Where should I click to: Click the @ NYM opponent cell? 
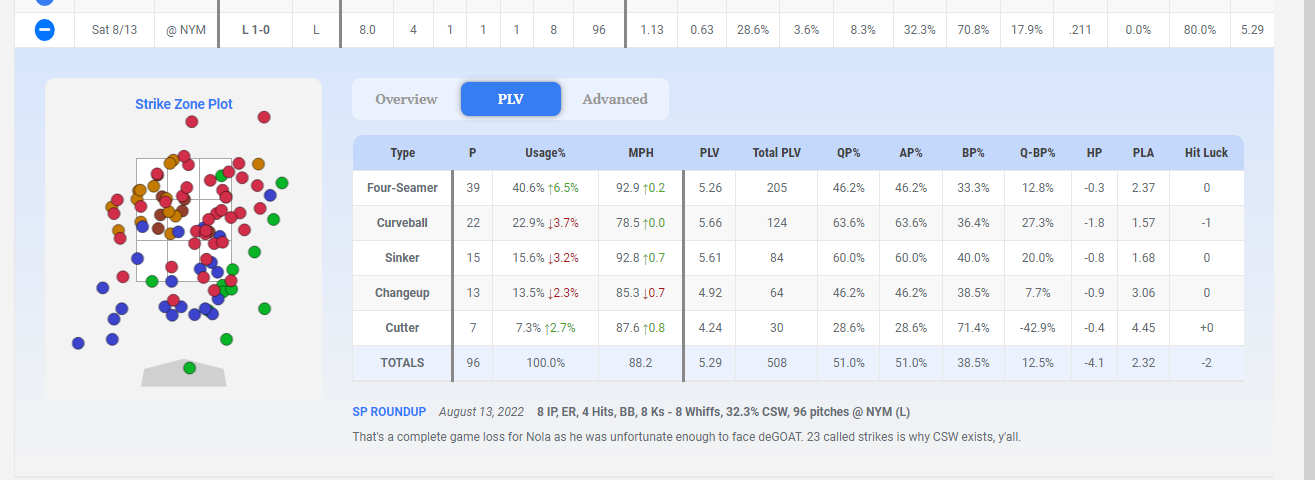(x=186, y=30)
